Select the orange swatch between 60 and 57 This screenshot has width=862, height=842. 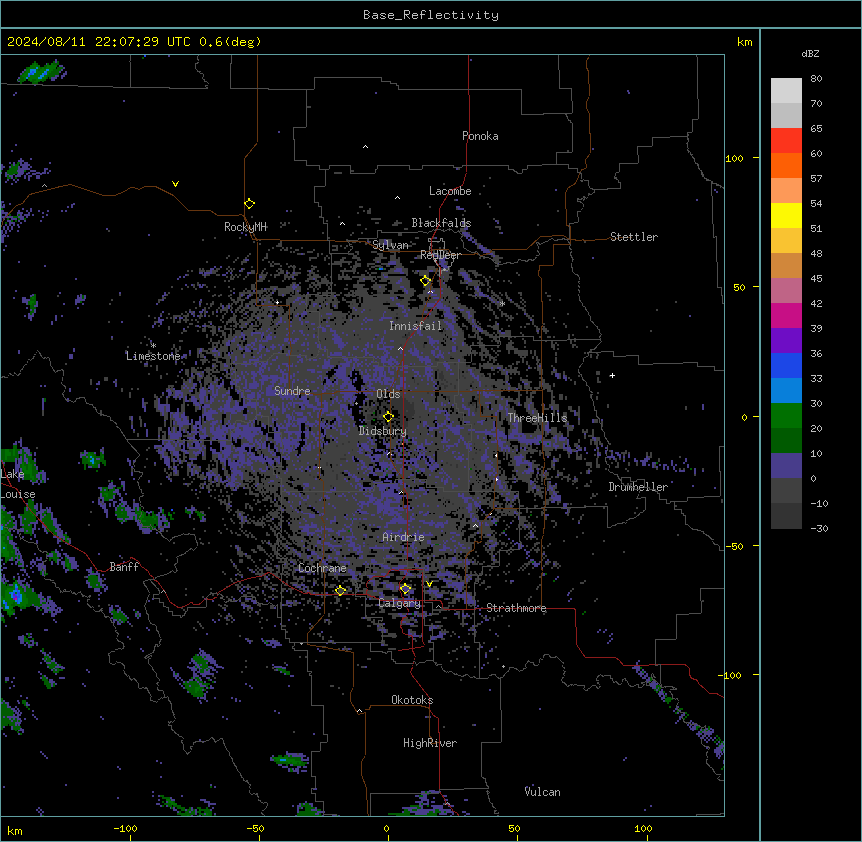tap(786, 165)
